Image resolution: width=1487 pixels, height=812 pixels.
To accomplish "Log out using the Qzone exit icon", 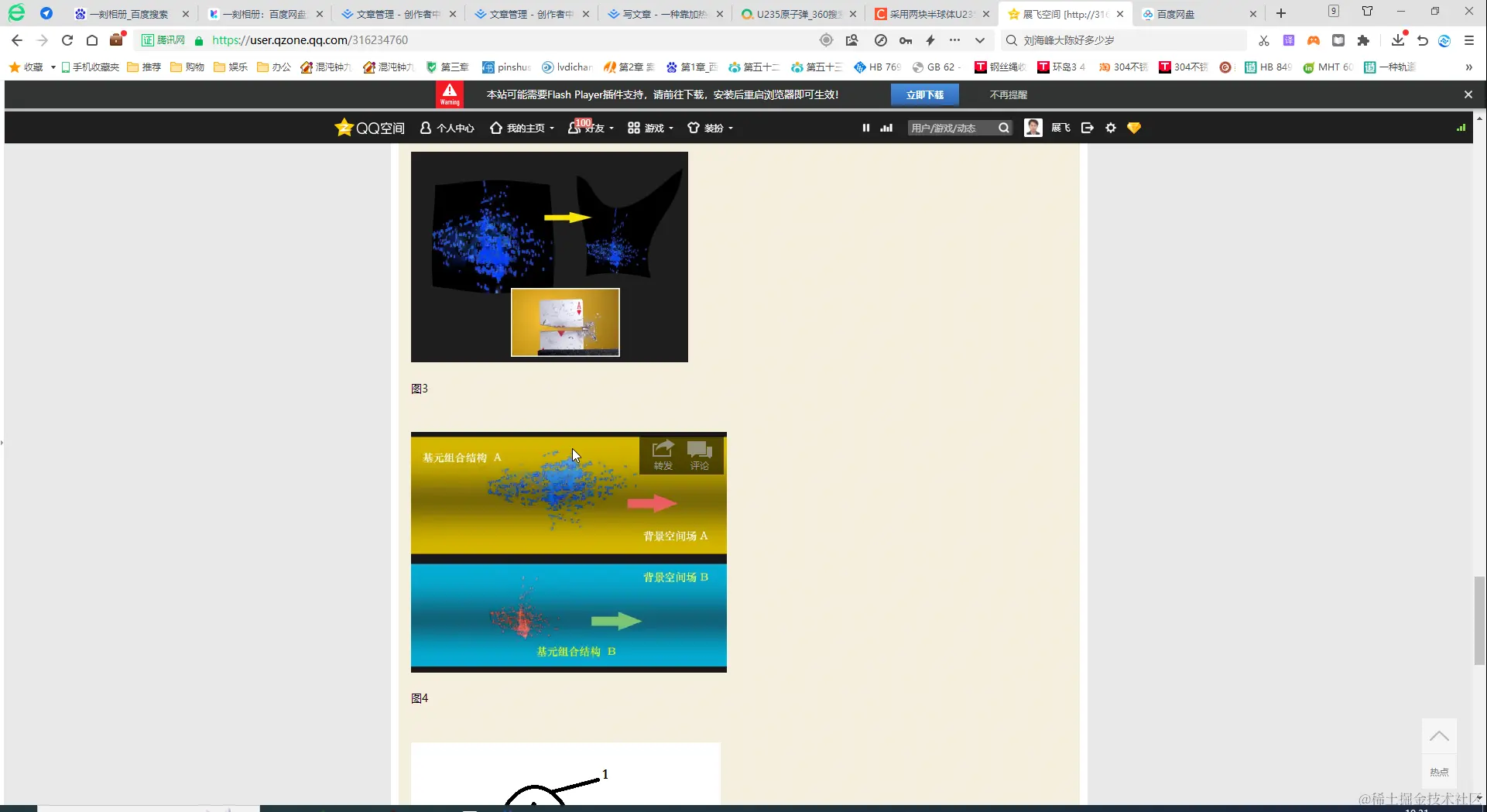I will (x=1088, y=128).
